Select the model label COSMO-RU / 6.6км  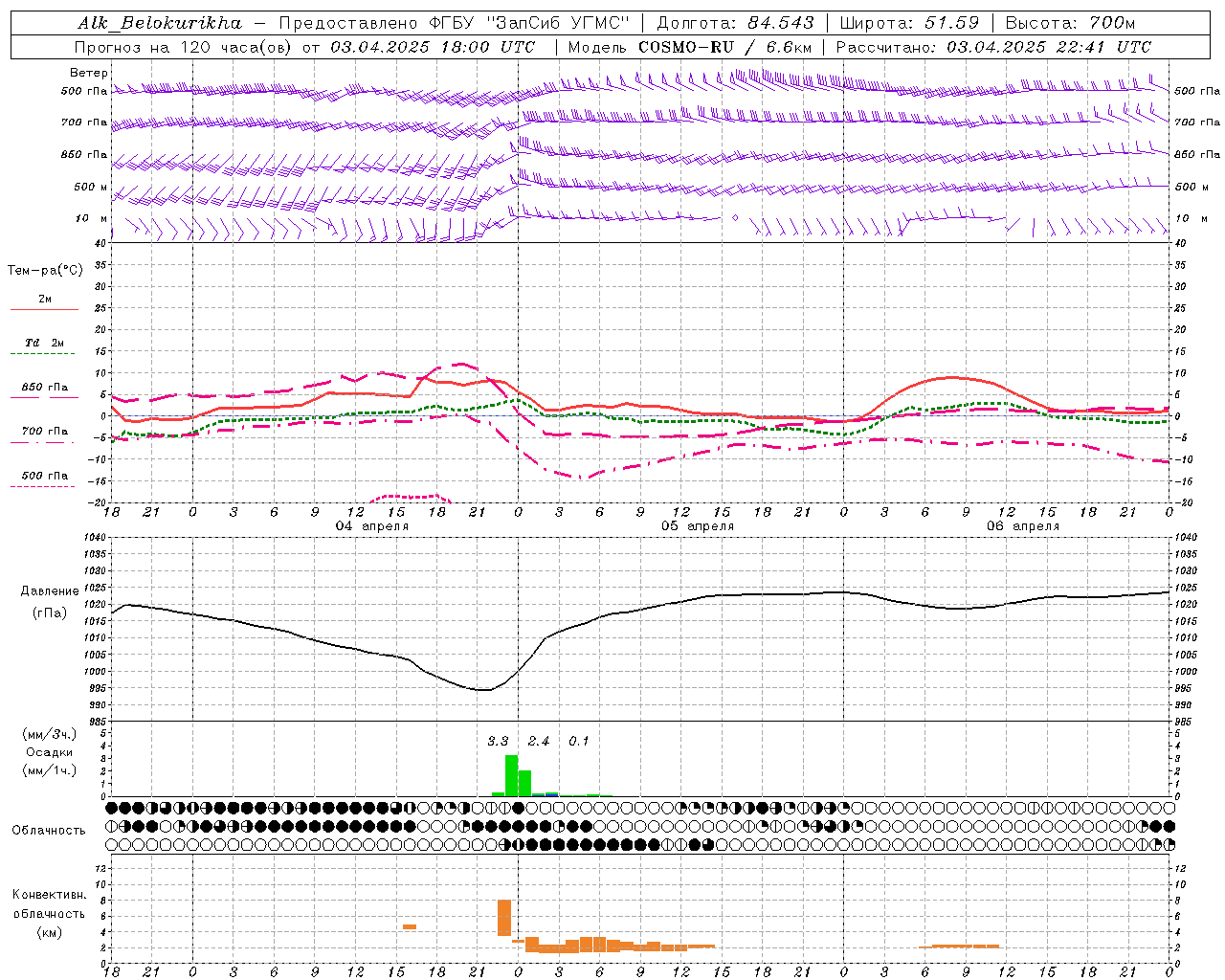[x=725, y=47]
